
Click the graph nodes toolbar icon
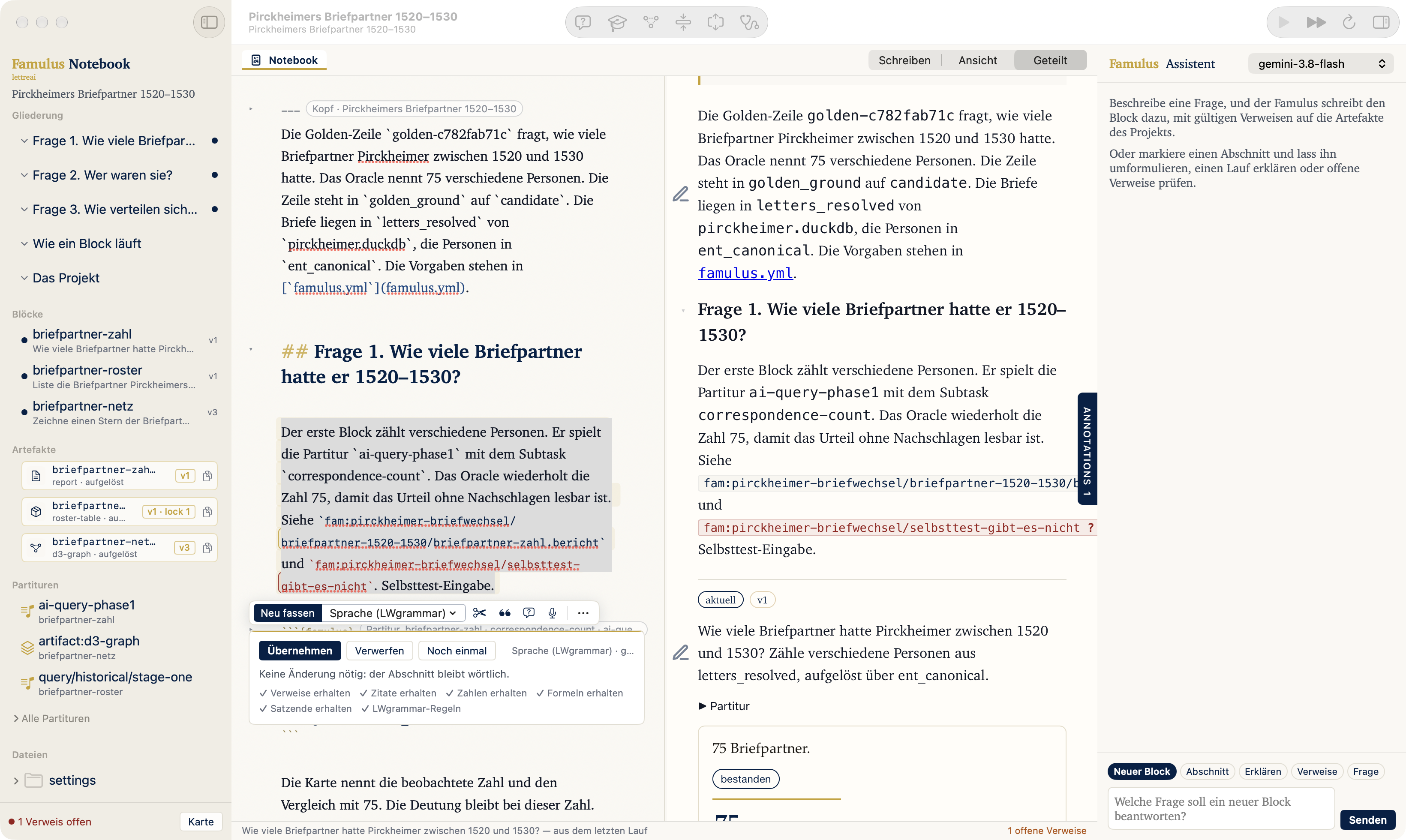click(x=650, y=23)
